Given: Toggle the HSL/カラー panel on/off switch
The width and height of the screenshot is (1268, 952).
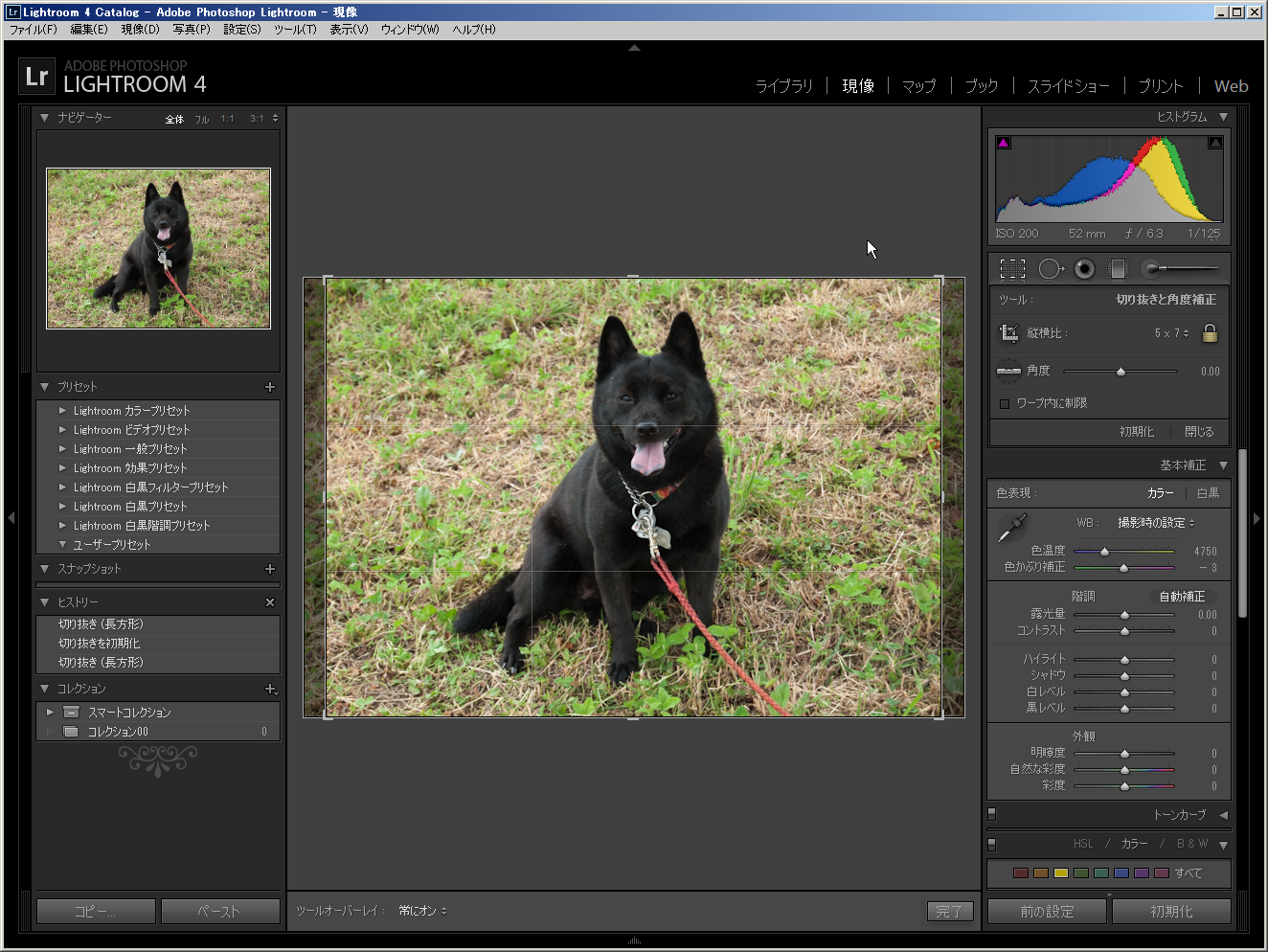Looking at the screenshot, I should click(x=992, y=844).
